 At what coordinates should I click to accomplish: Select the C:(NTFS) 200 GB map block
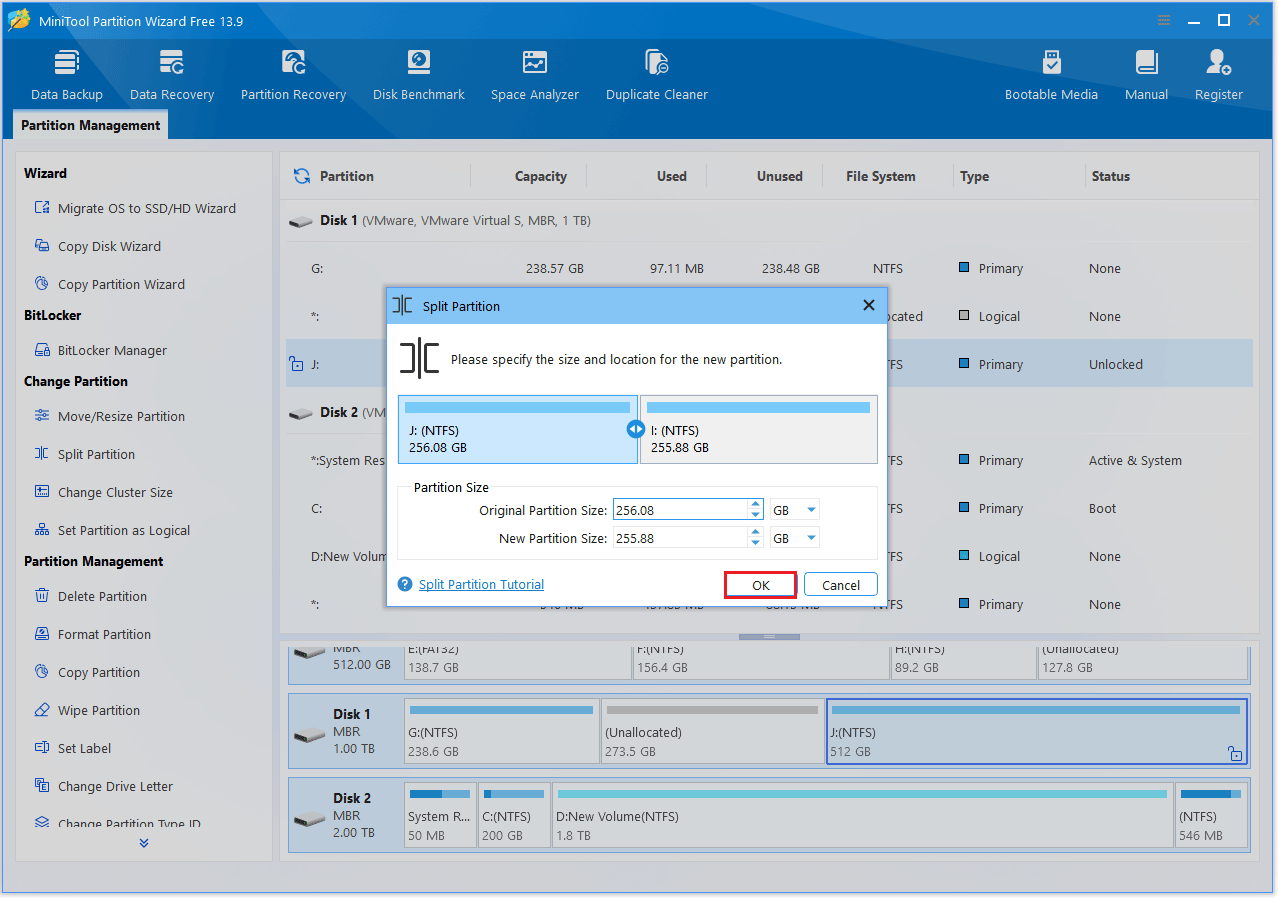pos(515,815)
